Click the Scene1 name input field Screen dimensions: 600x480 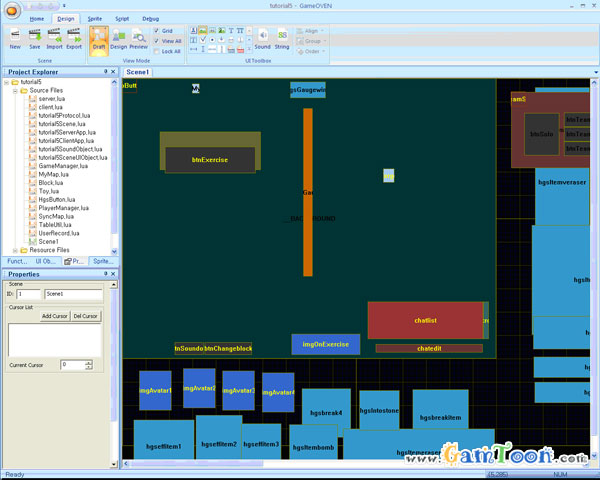(x=74, y=294)
